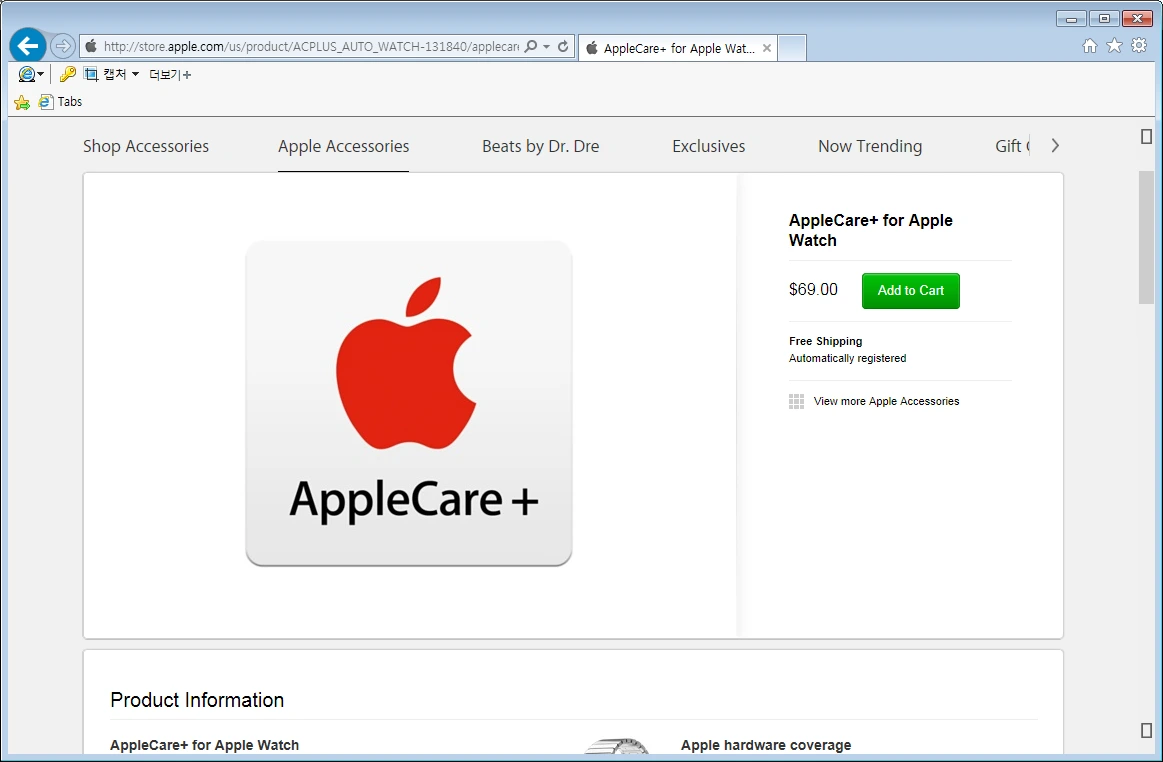Minimize the browser window
This screenshot has width=1163, height=762.
point(1071,19)
